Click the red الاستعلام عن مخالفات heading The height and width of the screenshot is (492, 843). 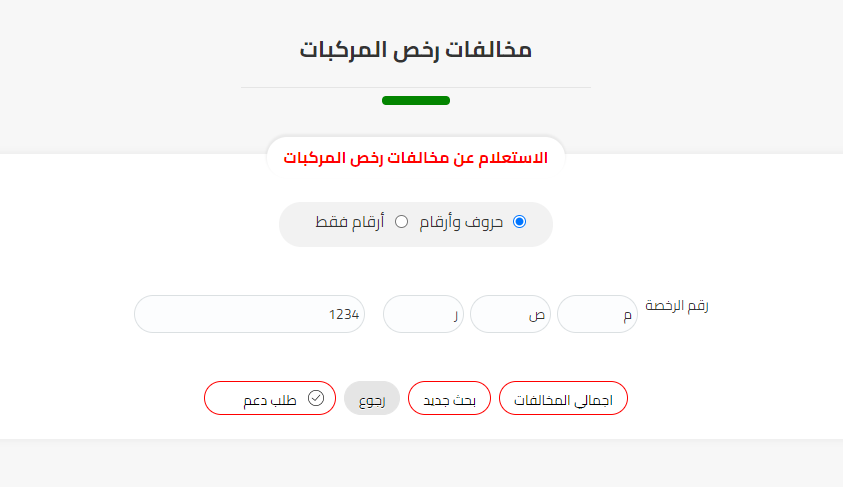click(x=416, y=159)
